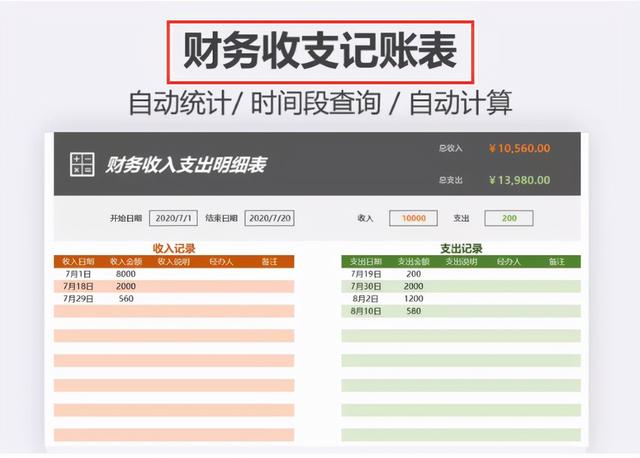Viewport: 640px width, 458px height.
Task: Select the 7月30日 expense date cell
Action: 366,286
